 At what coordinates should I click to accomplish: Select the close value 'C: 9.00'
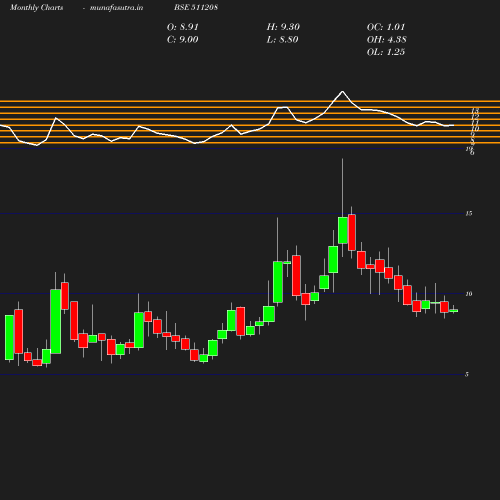(183, 40)
